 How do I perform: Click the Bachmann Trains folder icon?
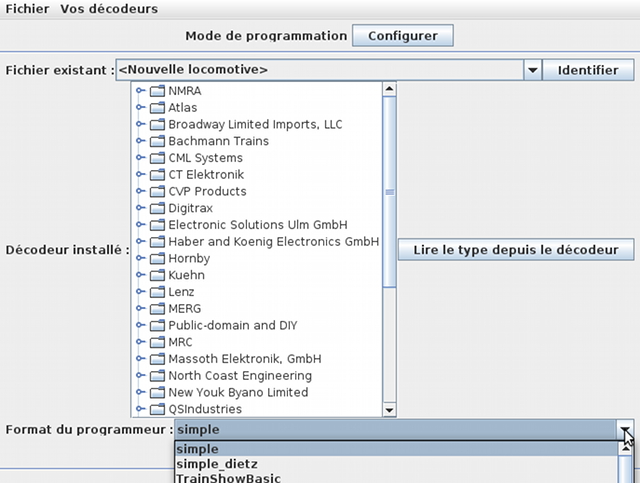tap(157, 141)
